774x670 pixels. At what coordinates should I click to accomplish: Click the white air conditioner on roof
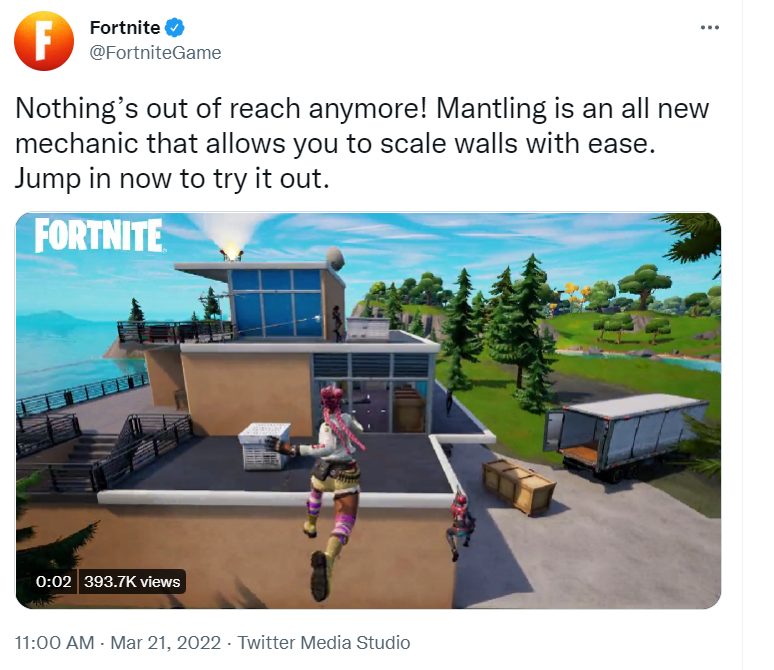point(265,446)
